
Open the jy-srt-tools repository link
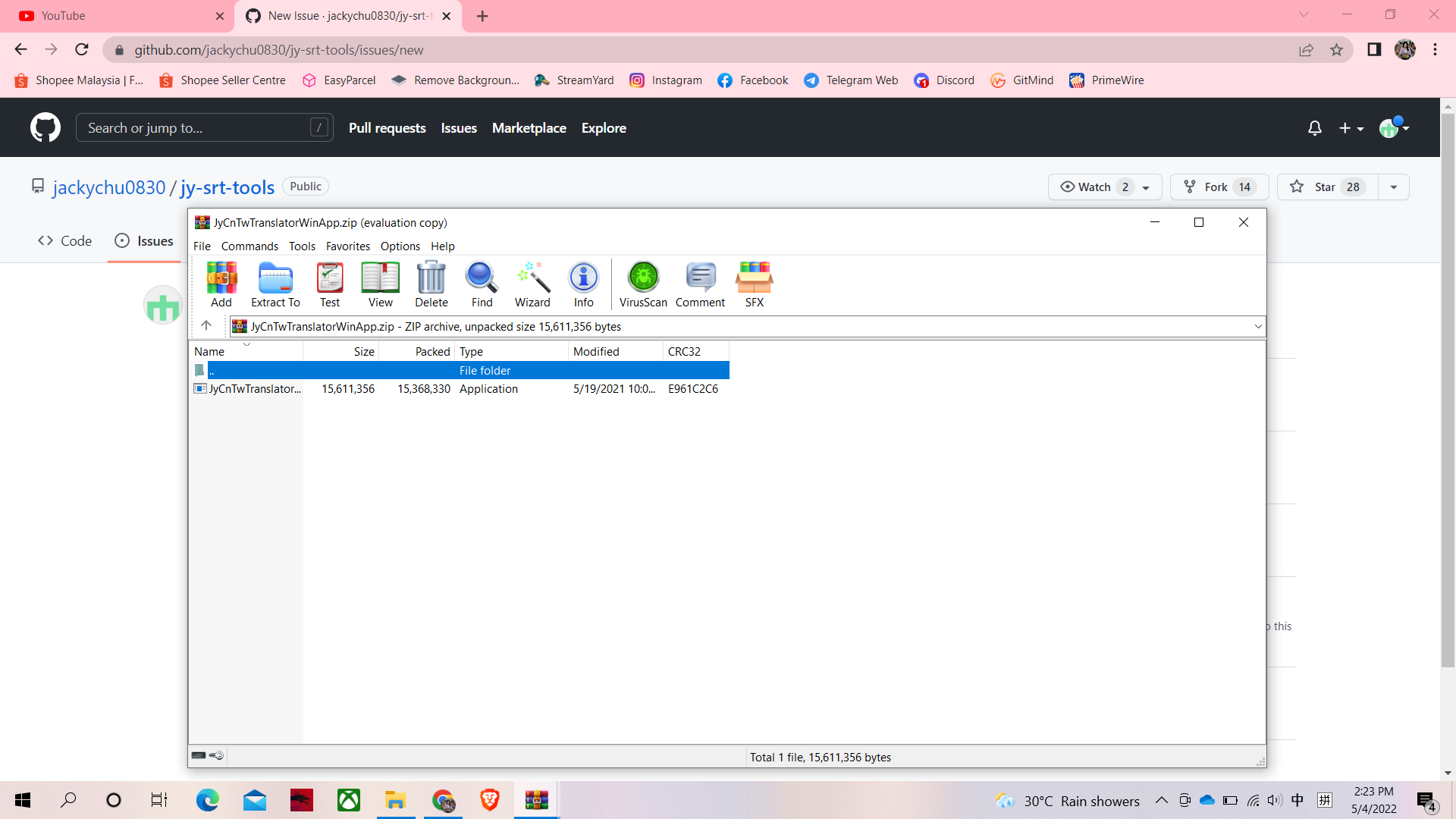tap(227, 187)
